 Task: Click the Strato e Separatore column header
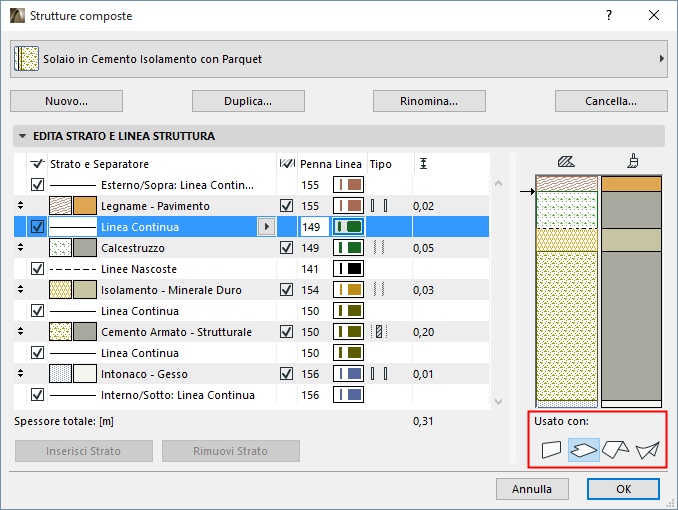tap(99, 164)
